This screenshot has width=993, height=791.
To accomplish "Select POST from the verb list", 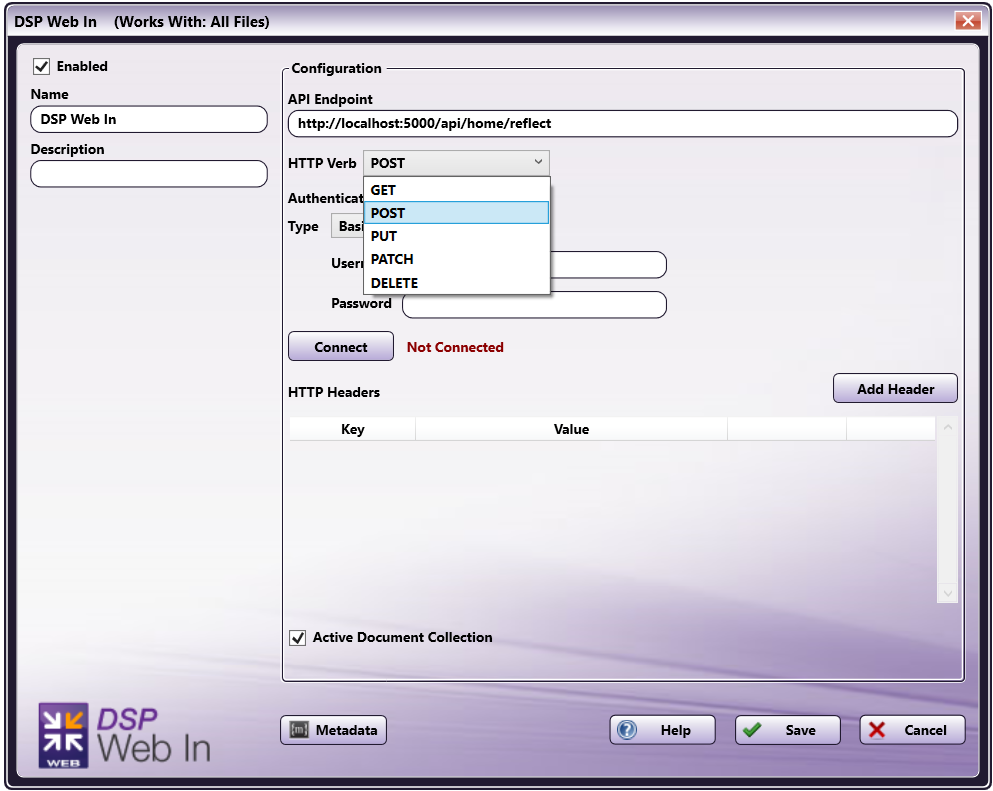I will point(457,213).
